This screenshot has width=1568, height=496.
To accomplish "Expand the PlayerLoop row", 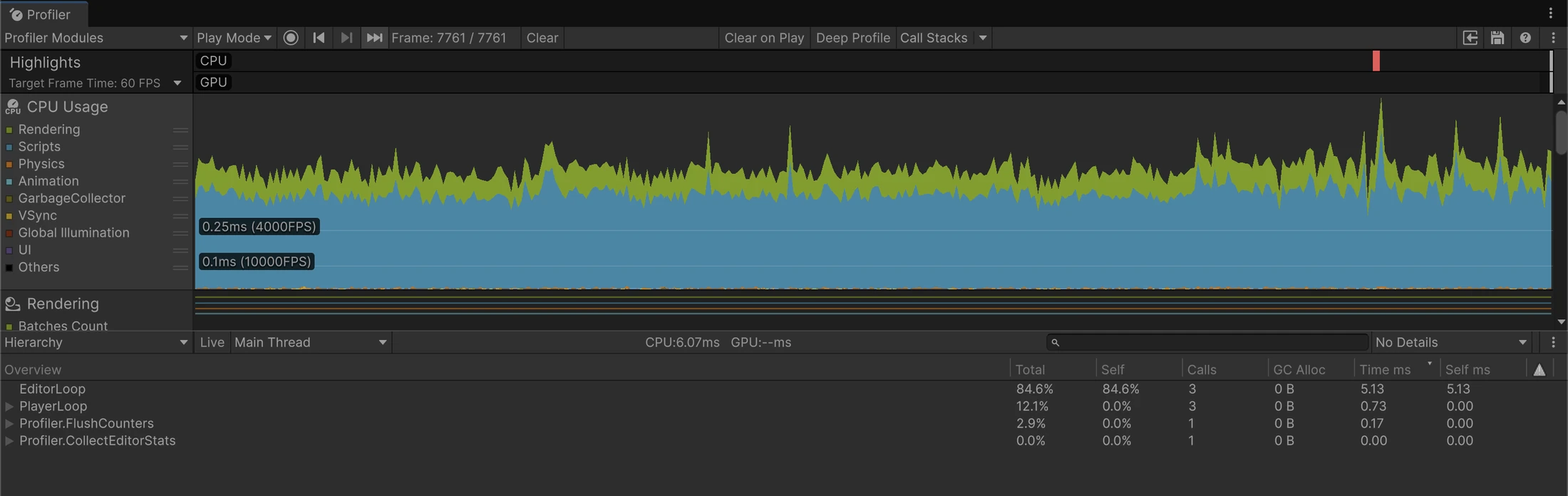I will coord(9,406).
